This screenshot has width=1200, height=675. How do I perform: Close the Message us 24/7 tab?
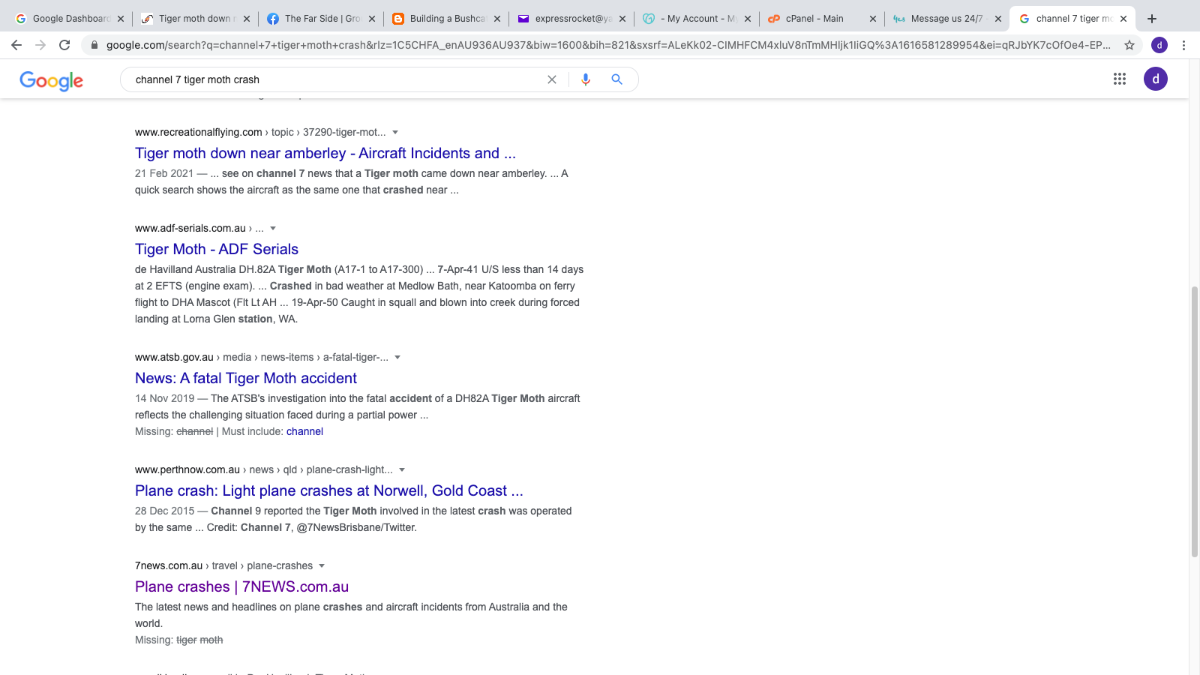point(997,19)
